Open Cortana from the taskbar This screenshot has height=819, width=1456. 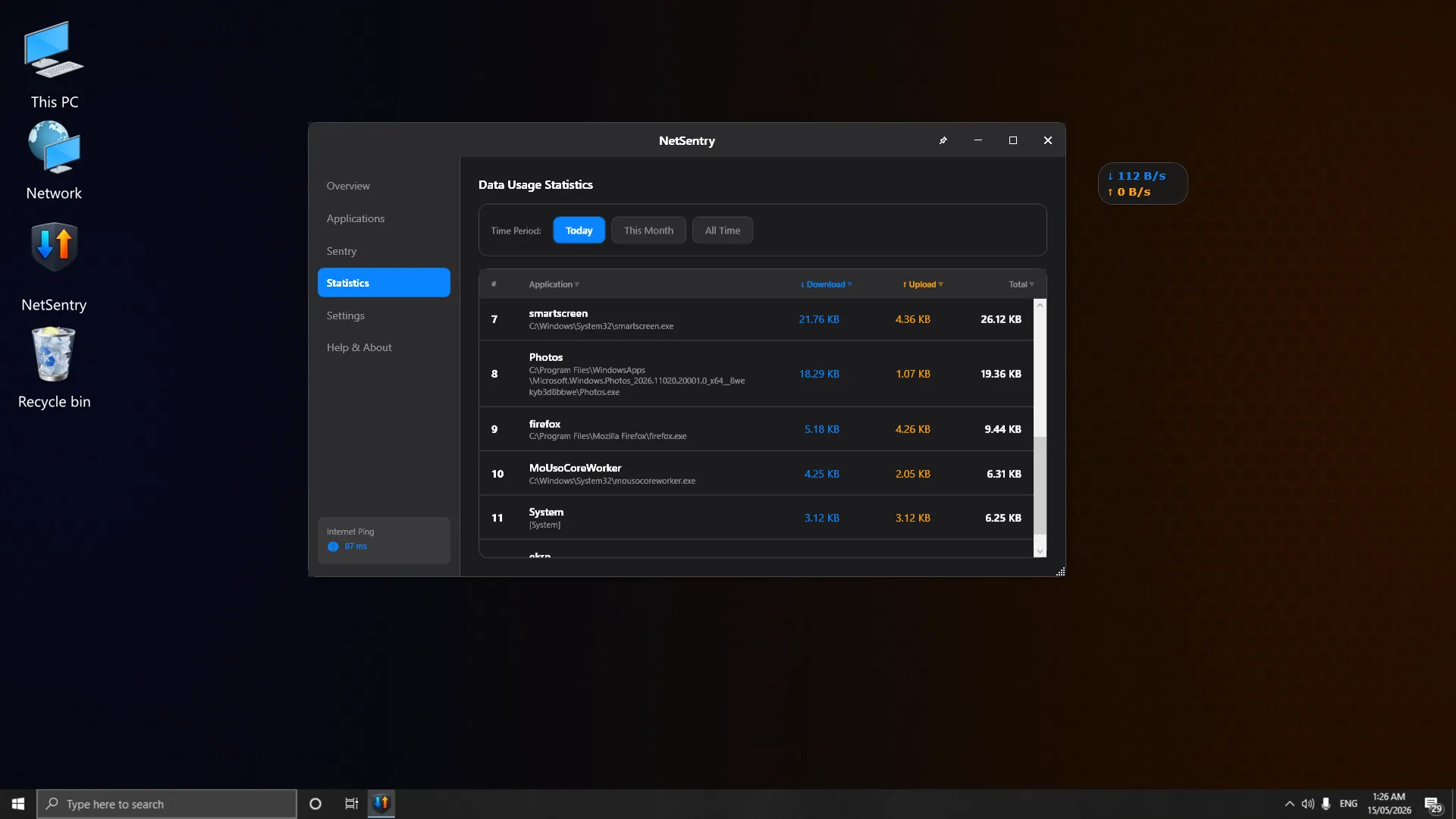(315, 804)
